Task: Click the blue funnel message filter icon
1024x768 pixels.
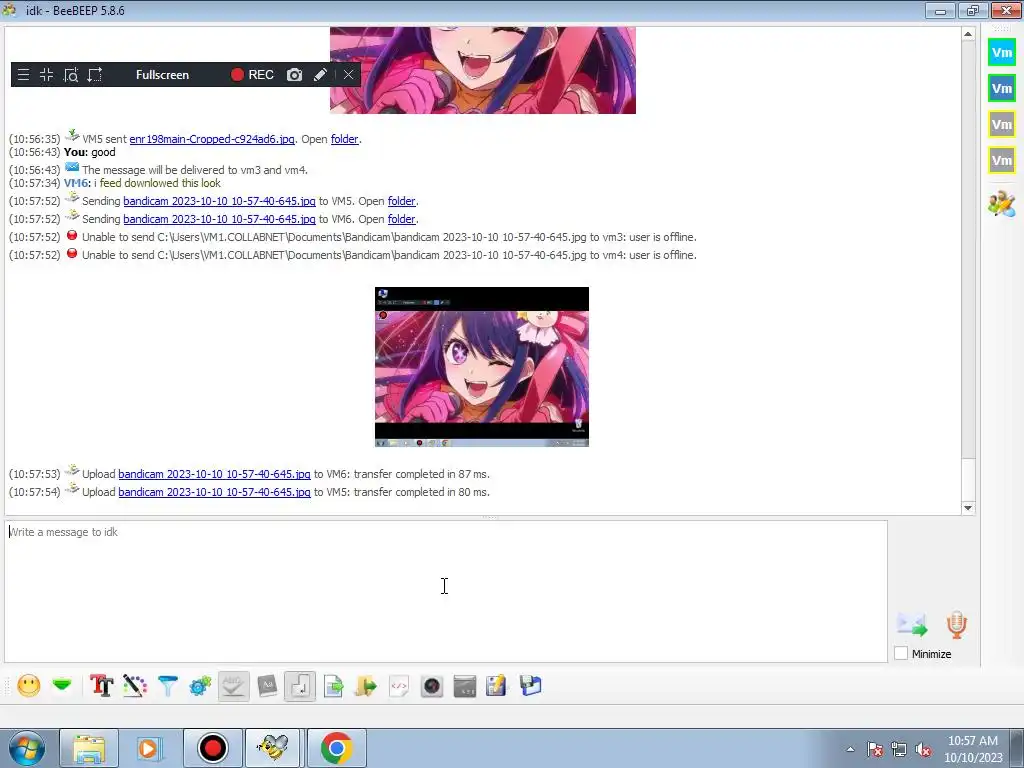Action: (168, 686)
